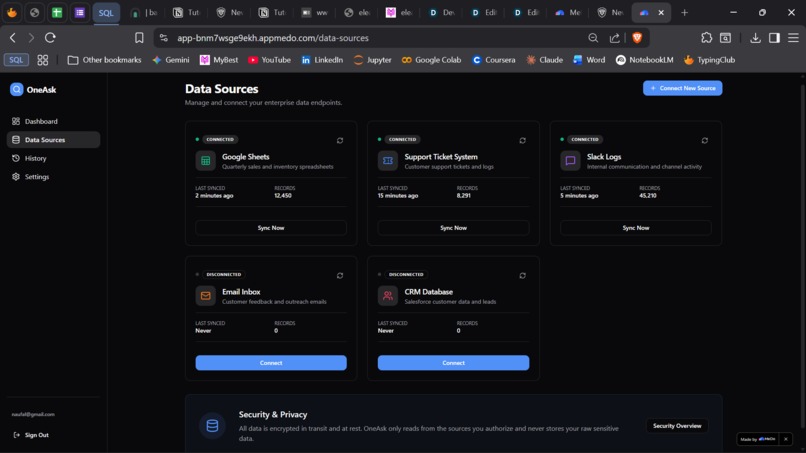Switch to the SQL browser tab
This screenshot has height=453, width=806.
(x=106, y=13)
